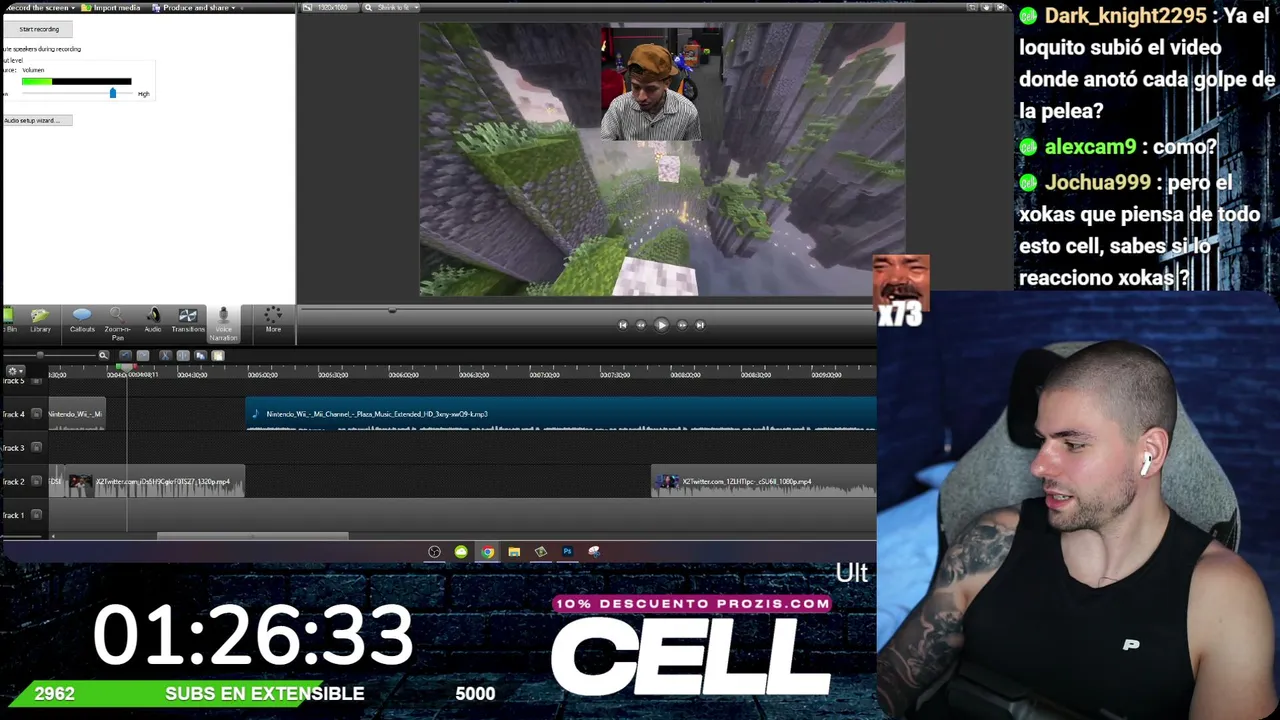Image resolution: width=1280 pixels, height=720 pixels.
Task: Click the pan hand icon above preview
Action: (985, 8)
